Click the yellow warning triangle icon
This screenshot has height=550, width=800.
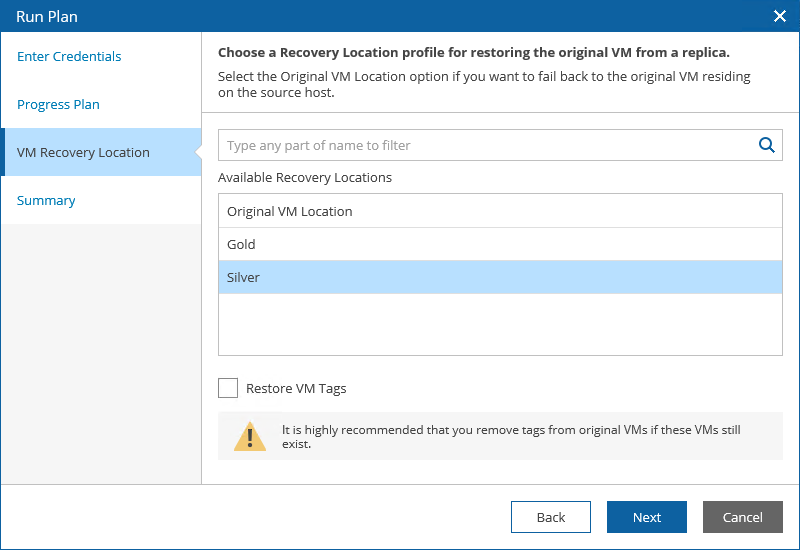point(250,436)
